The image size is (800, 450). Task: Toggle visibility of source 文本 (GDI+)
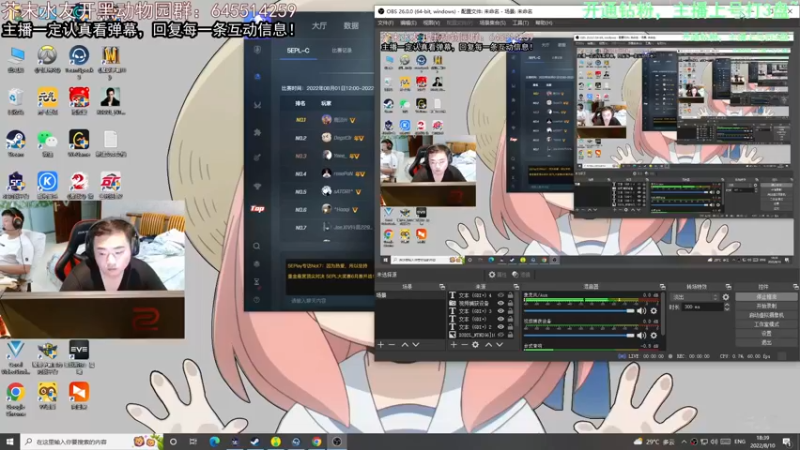pyautogui.click(x=501, y=319)
